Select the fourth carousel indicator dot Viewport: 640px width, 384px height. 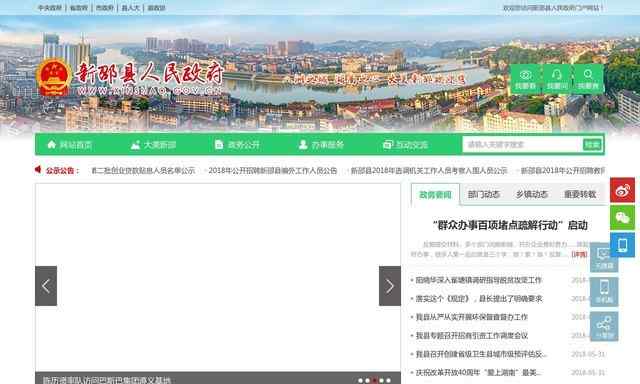(x=381, y=380)
